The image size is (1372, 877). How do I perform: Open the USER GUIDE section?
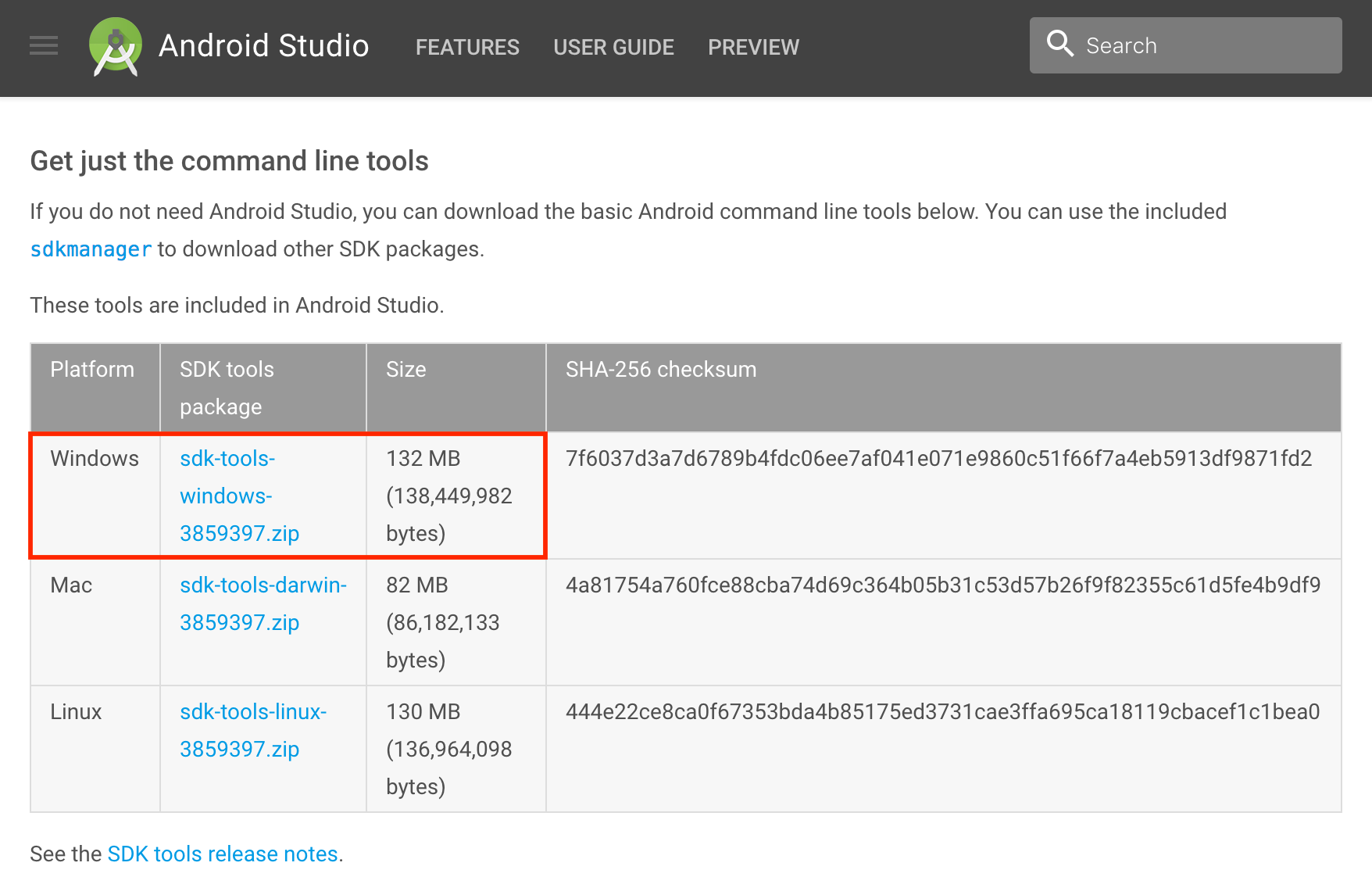pyautogui.click(x=613, y=47)
